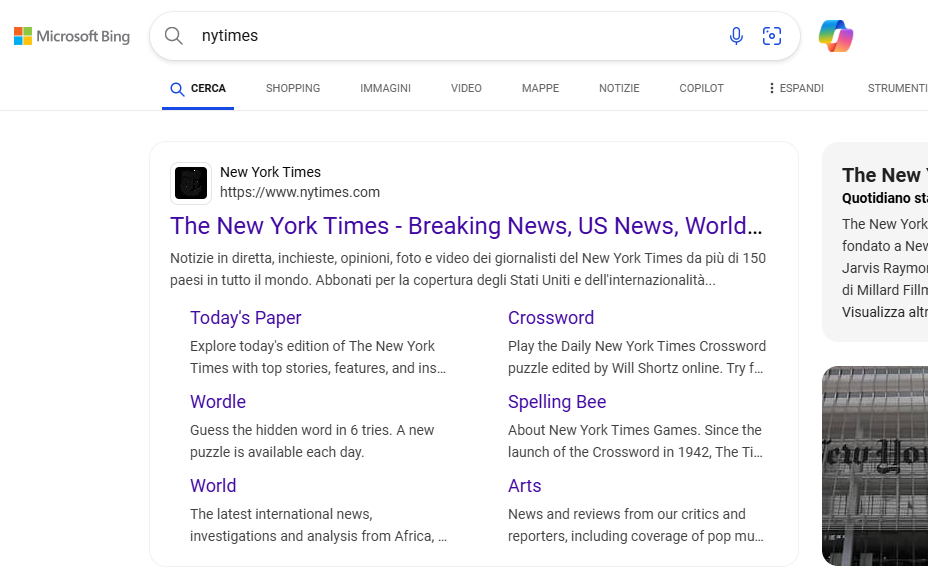Go to the MAPPE tab

coord(540,88)
